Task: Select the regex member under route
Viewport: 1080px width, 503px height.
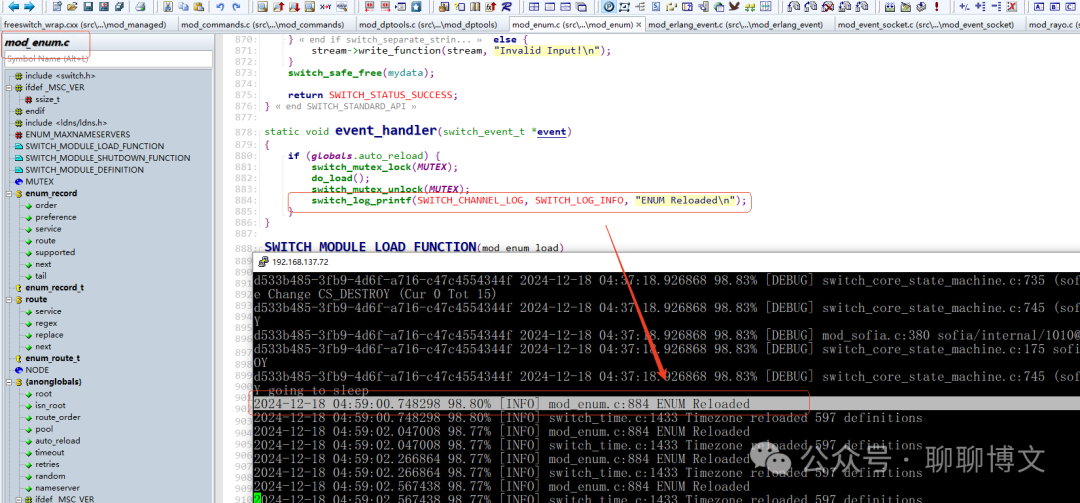Action: 46,323
